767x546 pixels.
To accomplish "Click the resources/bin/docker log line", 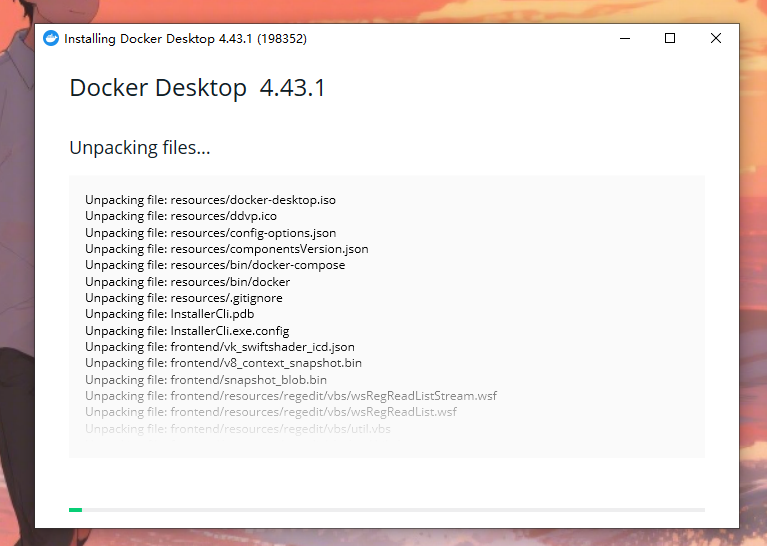I will pos(187,282).
